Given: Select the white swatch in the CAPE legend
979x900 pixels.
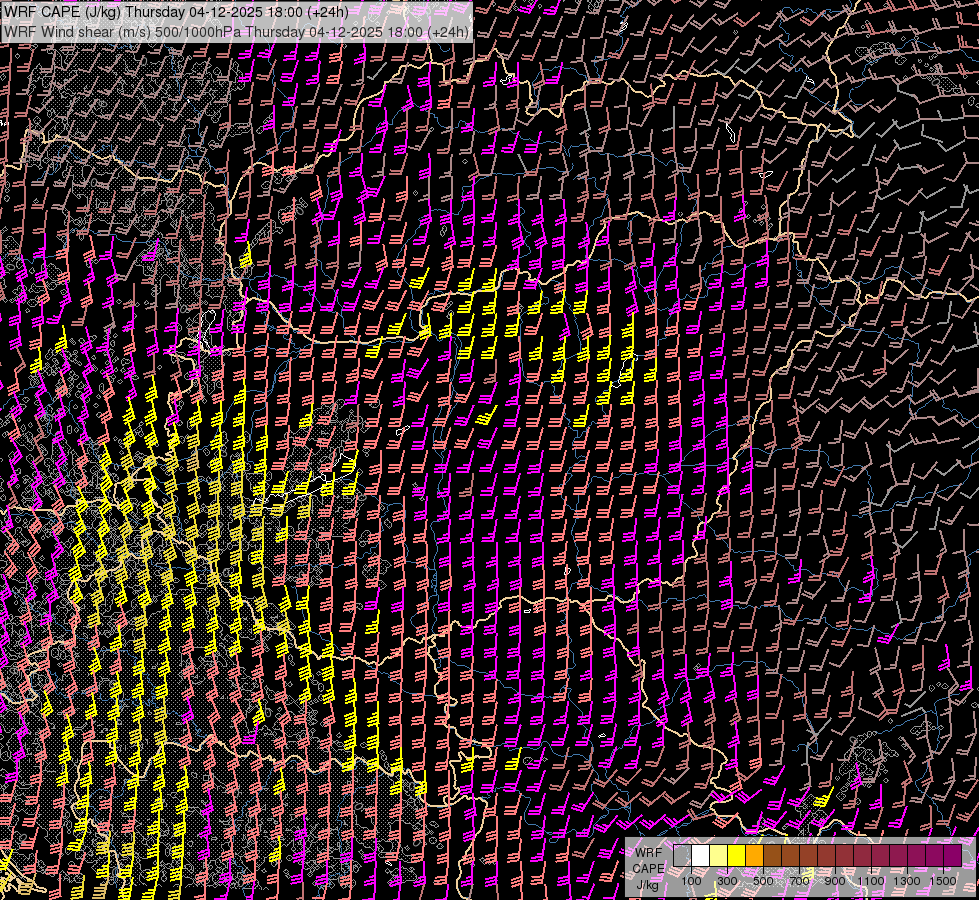Looking at the screenshot, I should click(x=700, y=856).
